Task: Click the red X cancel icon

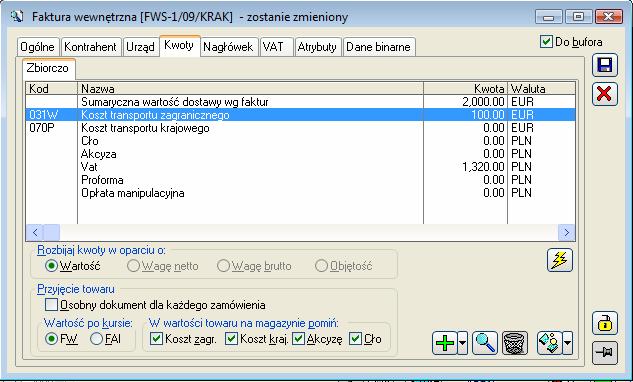Action: pyautogui.click(x=605, y=94)
